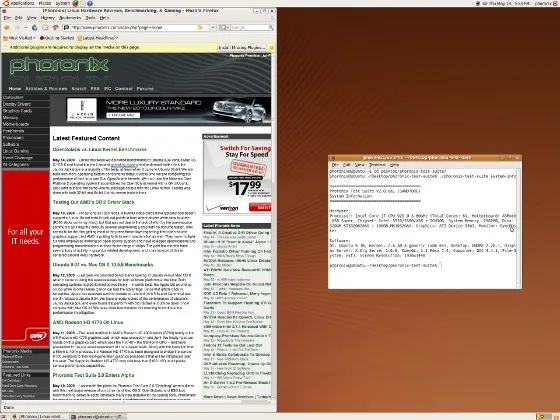This screenshot has width=560, height=420.
Task: Open the System menu in the top panel
Action: click(x=63, y=3)
